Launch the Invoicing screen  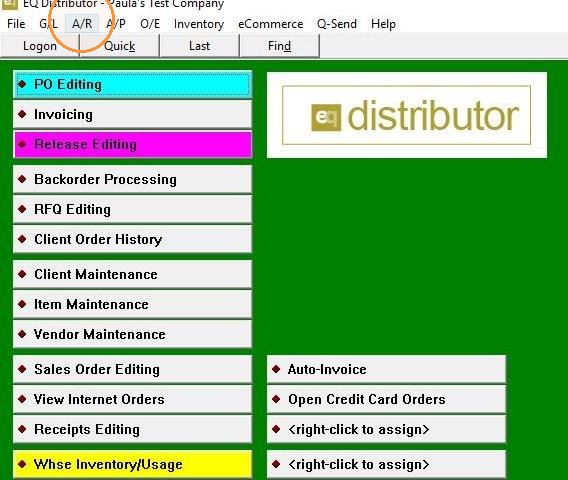point(132,114)
